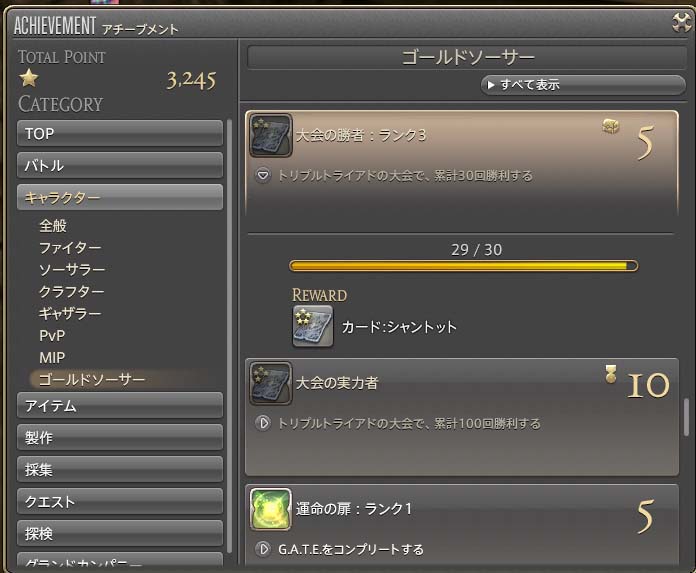Click the gold star Total Point icon

(x=29, y=78)
